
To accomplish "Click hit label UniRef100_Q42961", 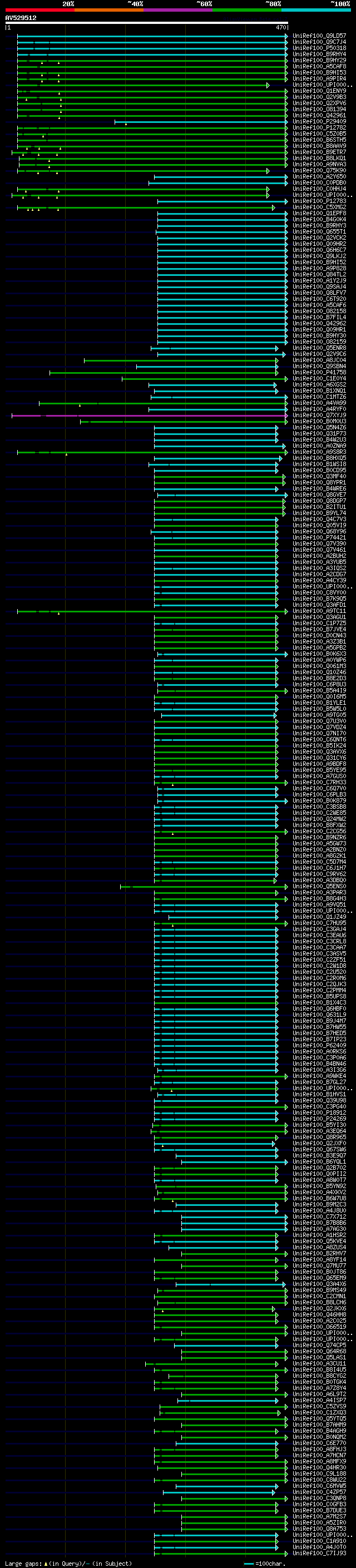I will (x=319, y=116).
